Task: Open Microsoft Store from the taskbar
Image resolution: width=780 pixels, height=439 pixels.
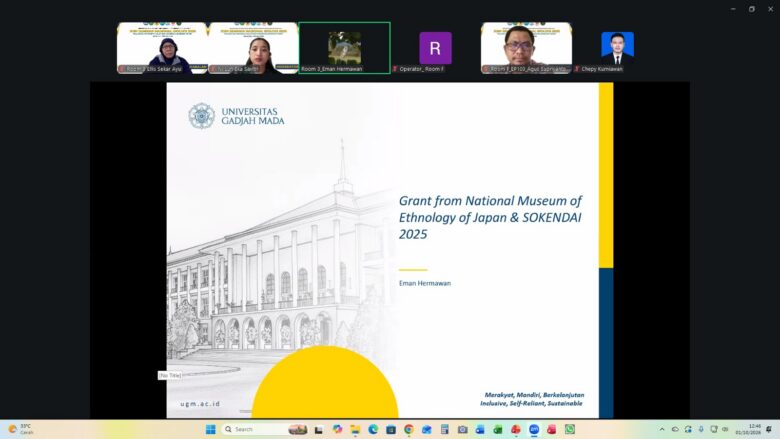Action: tap(391, 430)
